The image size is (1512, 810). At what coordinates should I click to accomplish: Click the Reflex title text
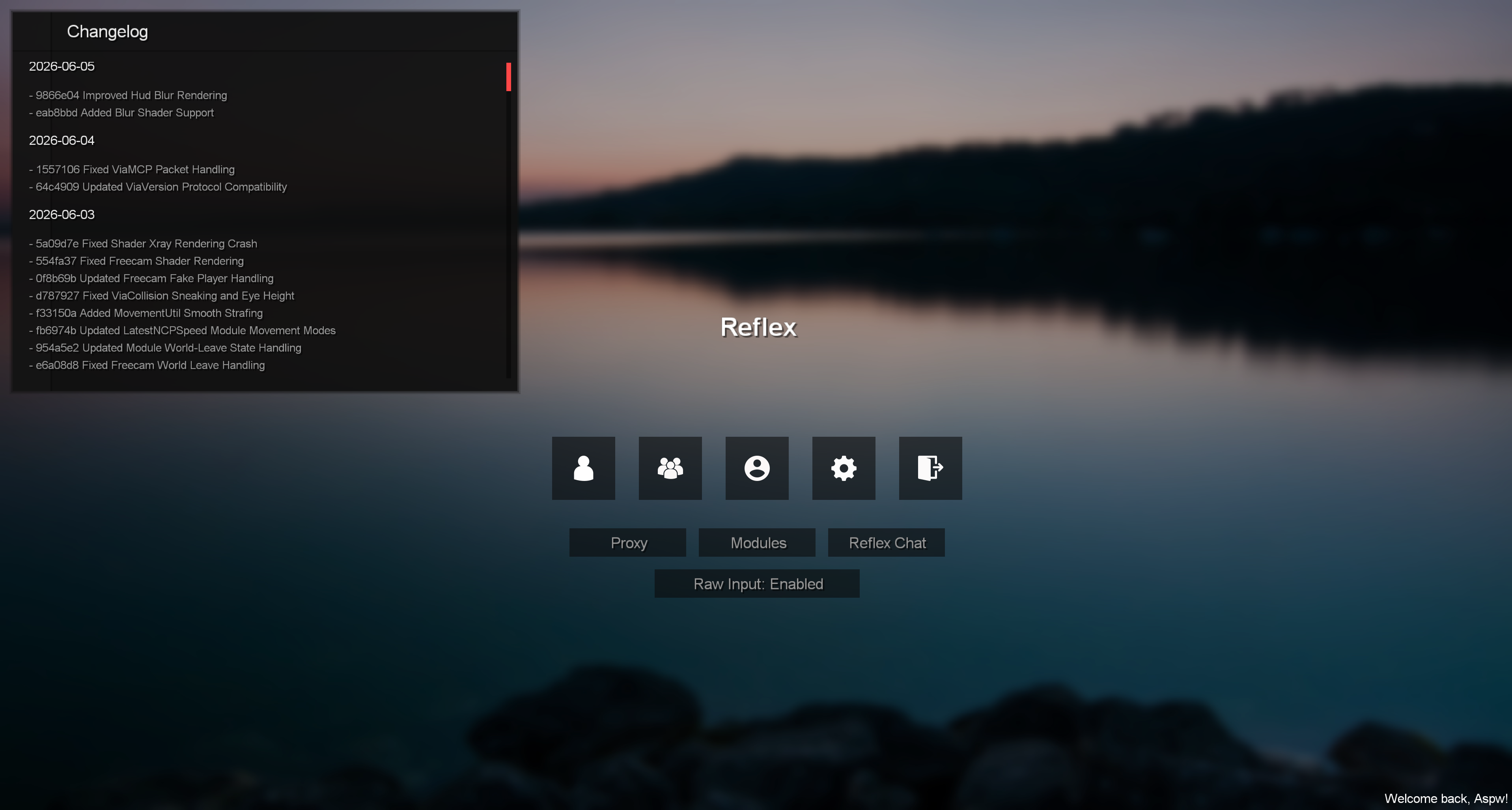point(758,327)
